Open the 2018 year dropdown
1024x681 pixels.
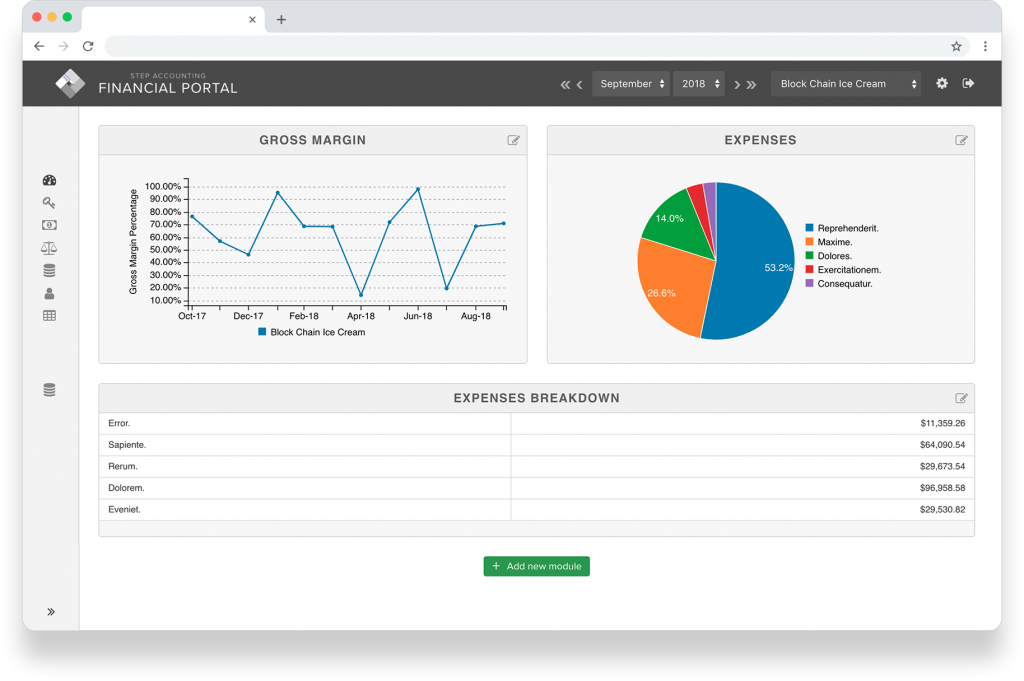pyautogui.click(x=699, y=84)
